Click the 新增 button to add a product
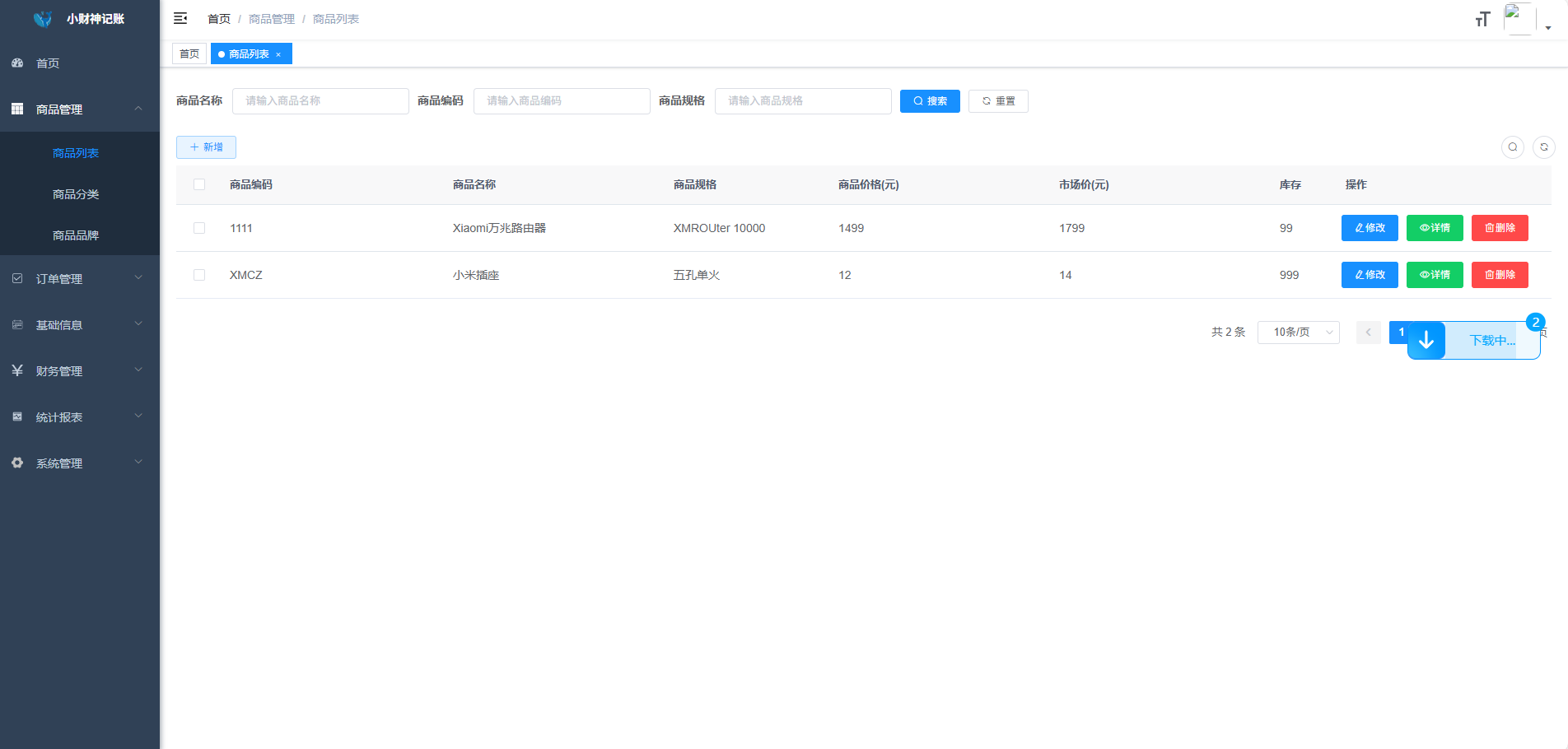 point(206,147)
